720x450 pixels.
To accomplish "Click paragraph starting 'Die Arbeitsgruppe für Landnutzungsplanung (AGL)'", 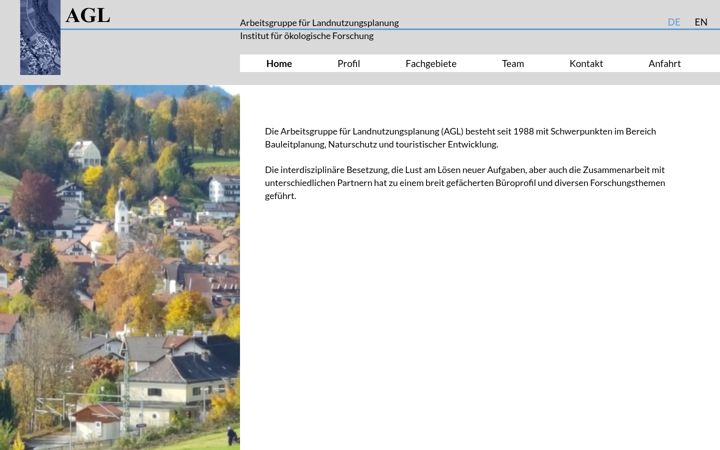I will (x=461, y=138).
